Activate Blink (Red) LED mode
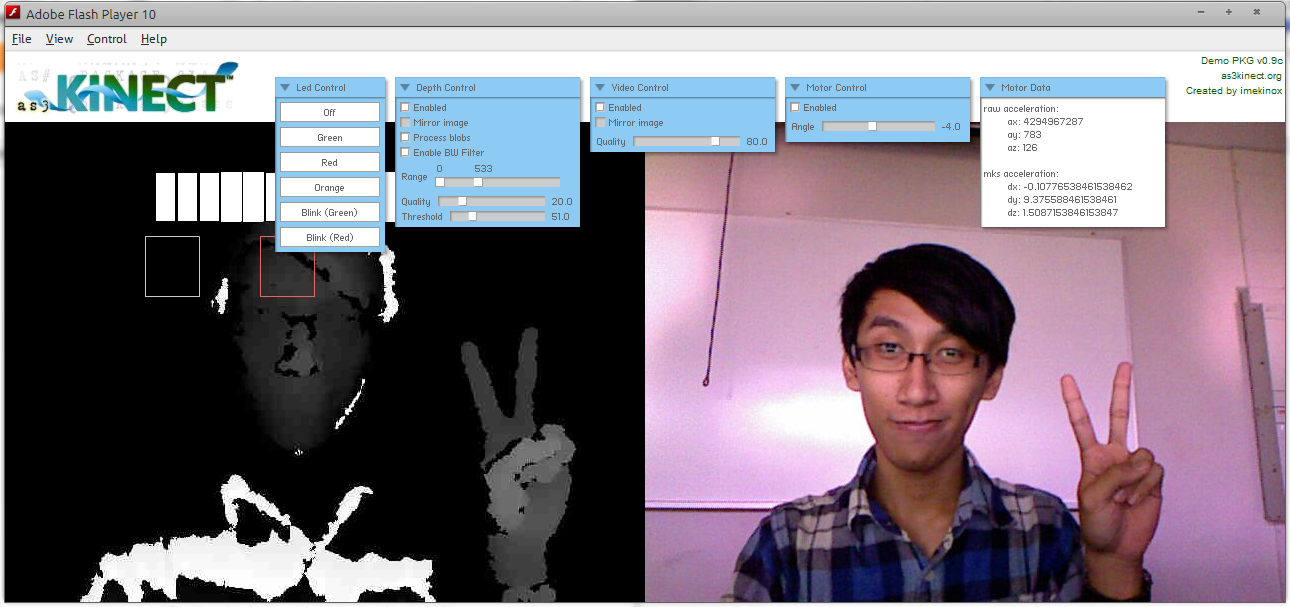 [x=329, y=236]
